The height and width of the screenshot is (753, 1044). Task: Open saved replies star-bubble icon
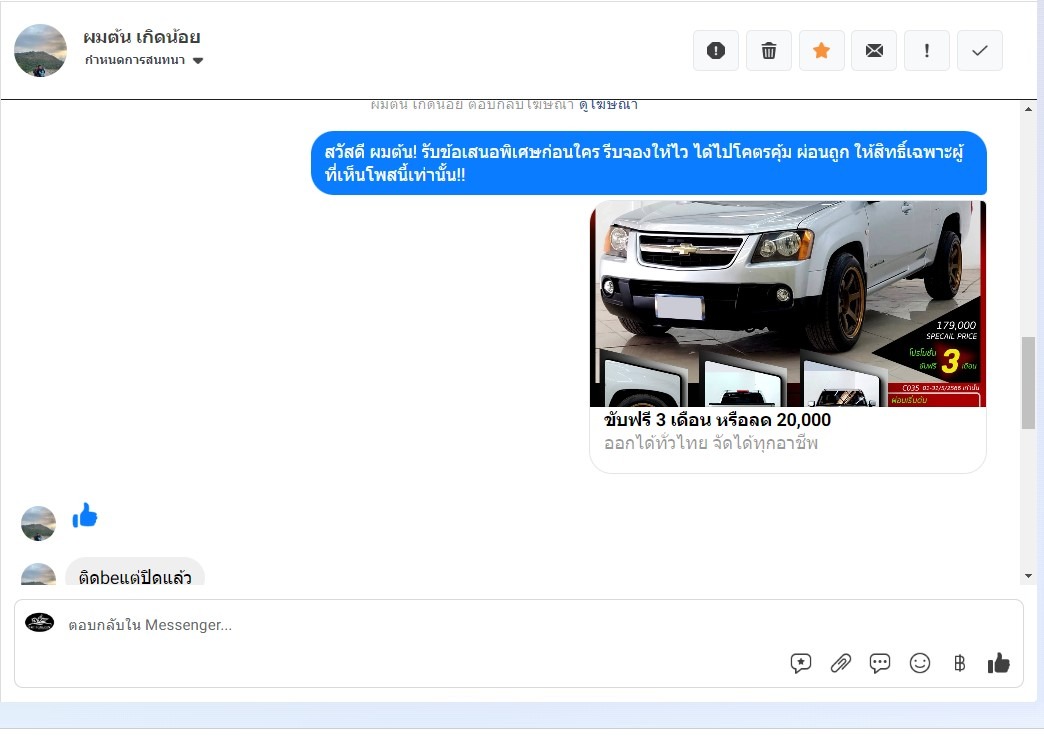801,663
